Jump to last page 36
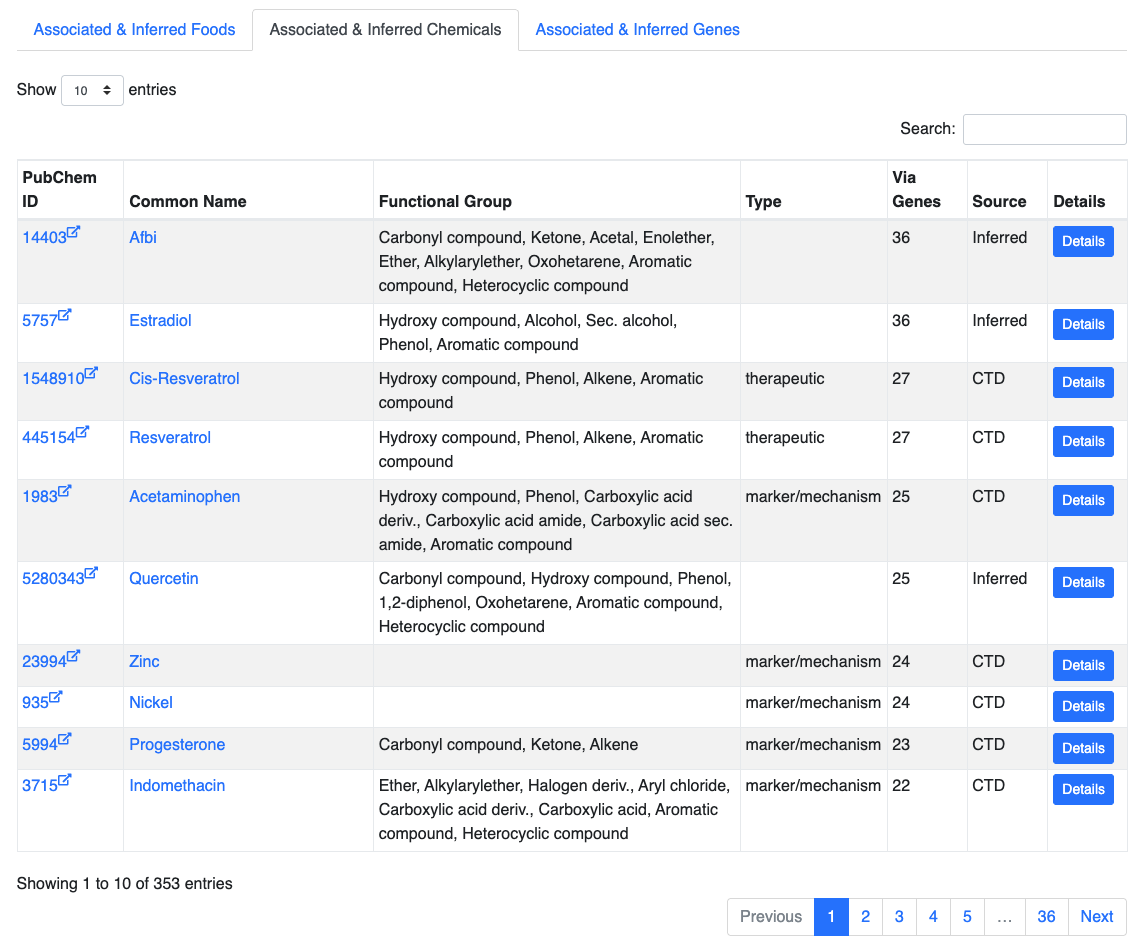 click(x=1046, y=917)
